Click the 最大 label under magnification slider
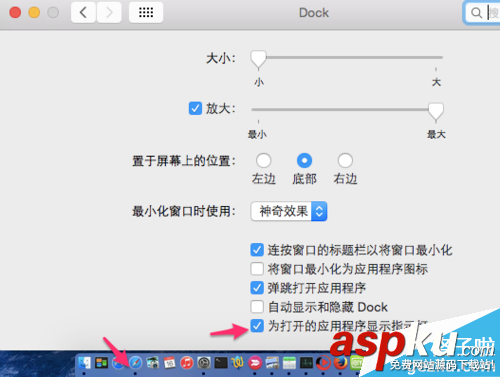 click(x=436, y=135)
